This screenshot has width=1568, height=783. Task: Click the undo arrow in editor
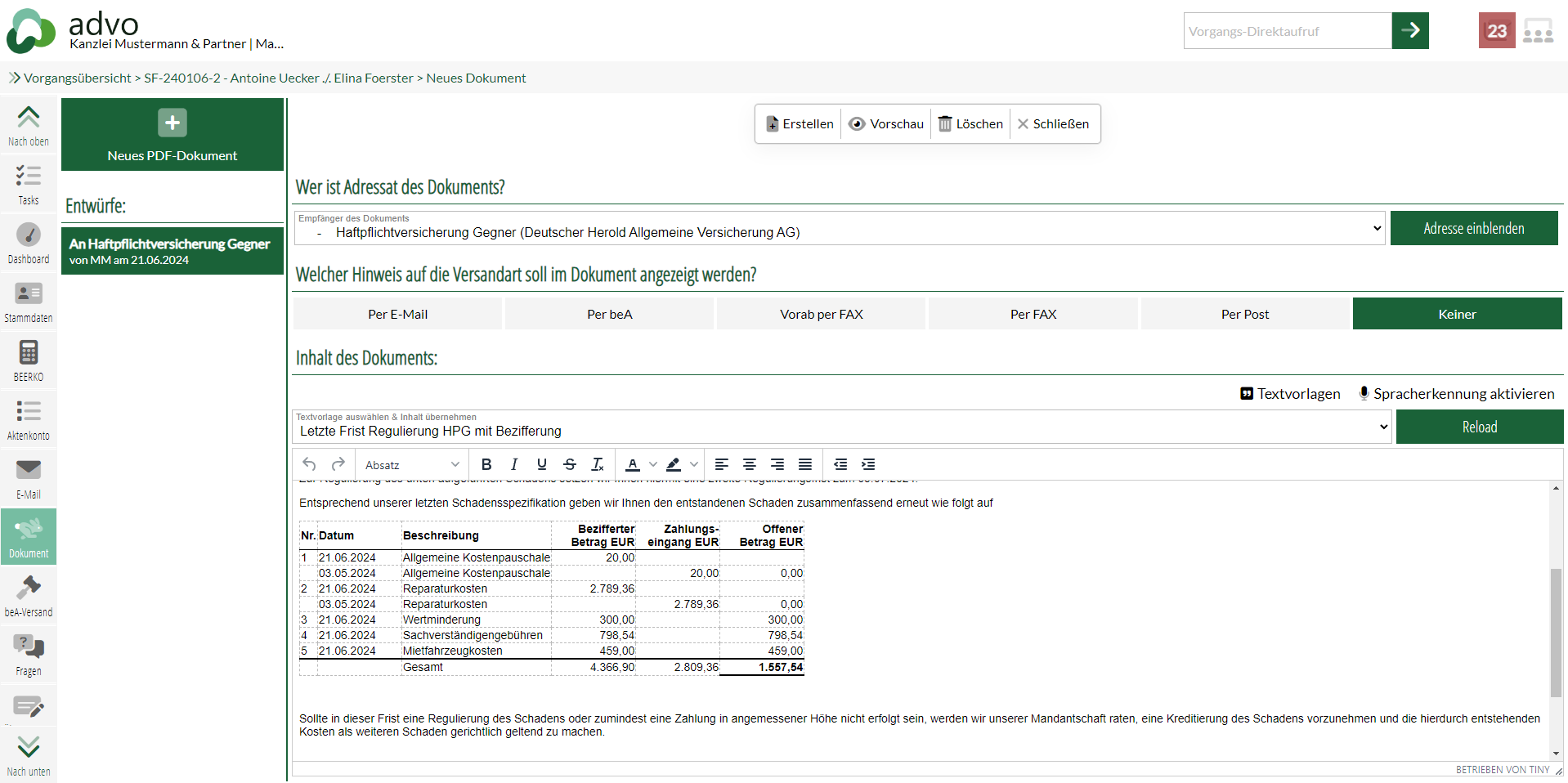click(x=309, y=464)
